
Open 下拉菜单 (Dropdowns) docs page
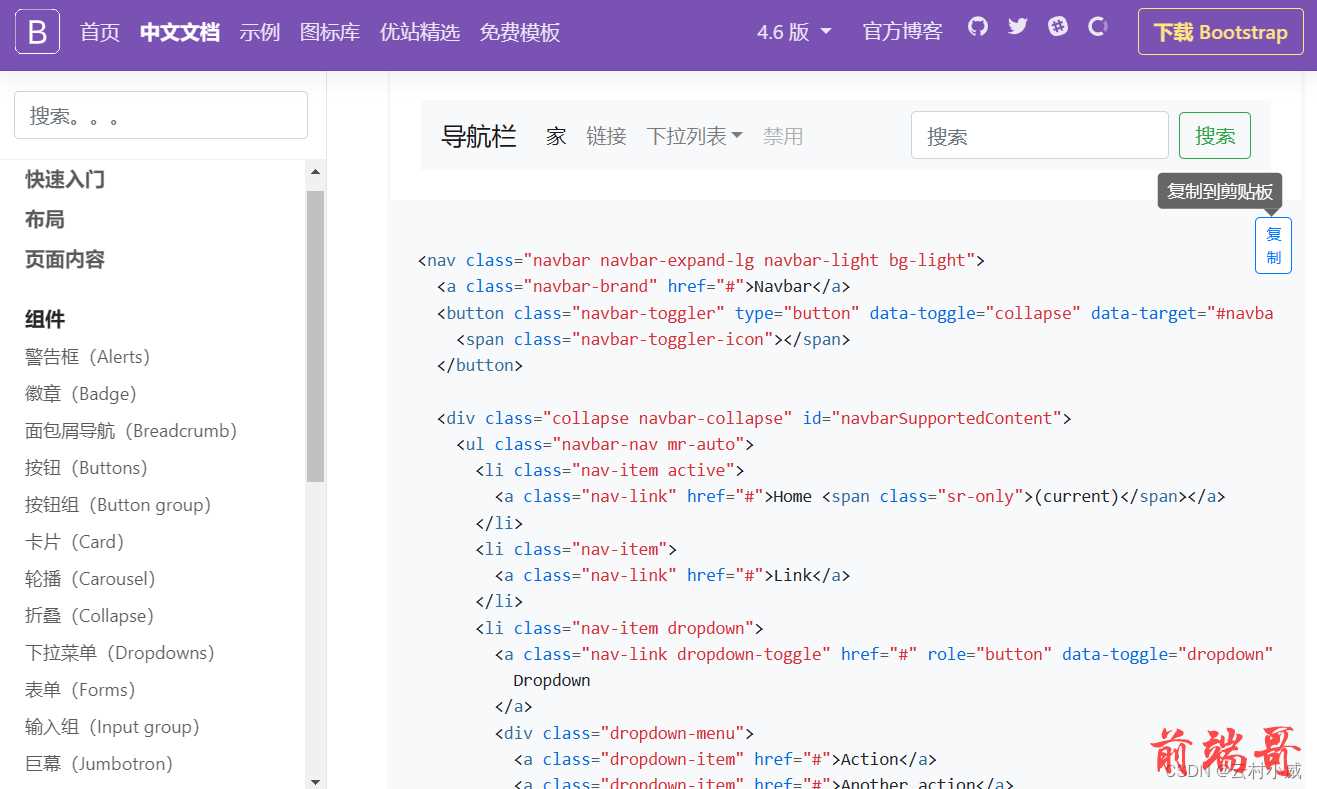[120, 653]
